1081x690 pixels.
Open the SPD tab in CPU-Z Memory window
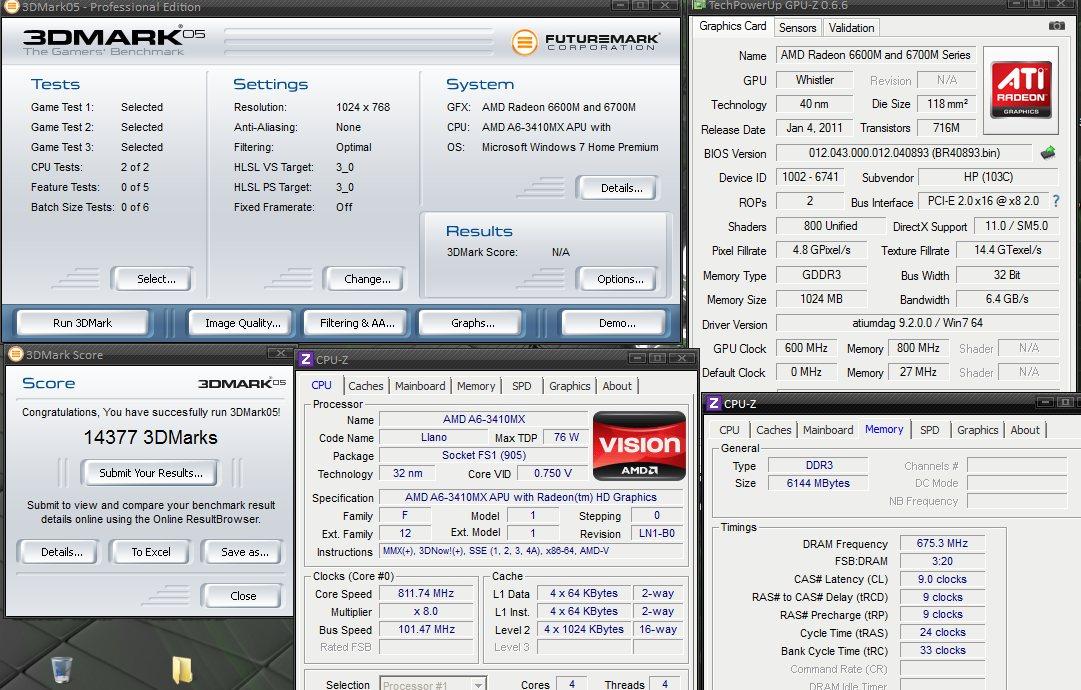[929, 429]
